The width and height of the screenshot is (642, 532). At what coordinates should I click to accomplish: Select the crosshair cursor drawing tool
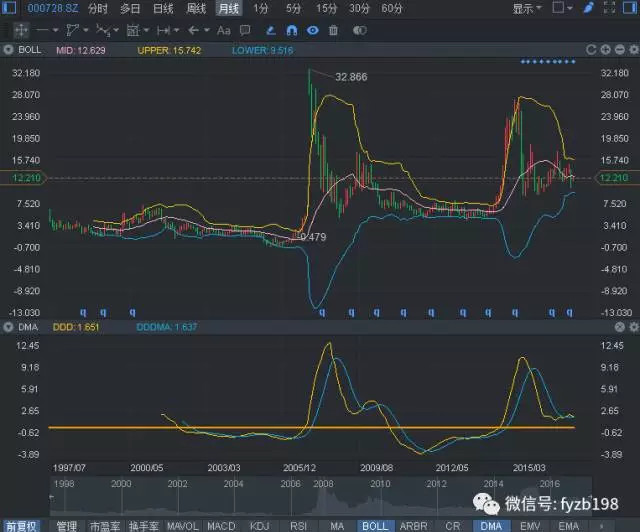tap(20, 29)
